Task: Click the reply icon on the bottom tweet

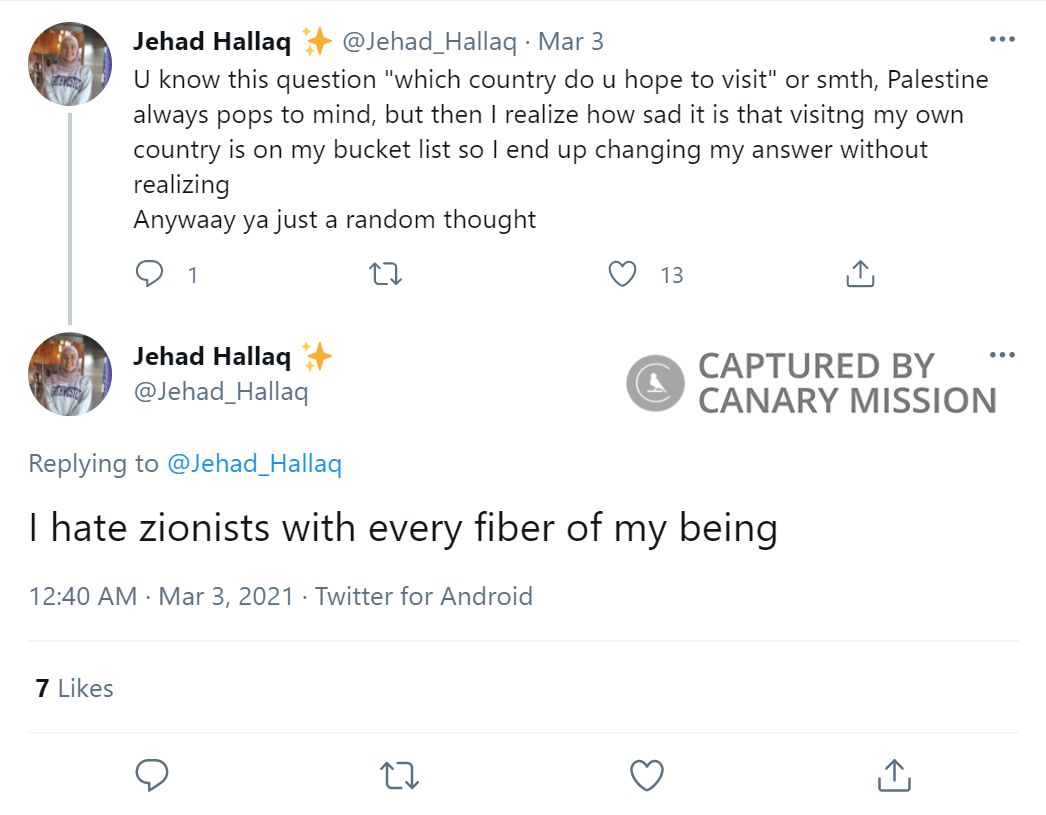Action: (151, 774)
